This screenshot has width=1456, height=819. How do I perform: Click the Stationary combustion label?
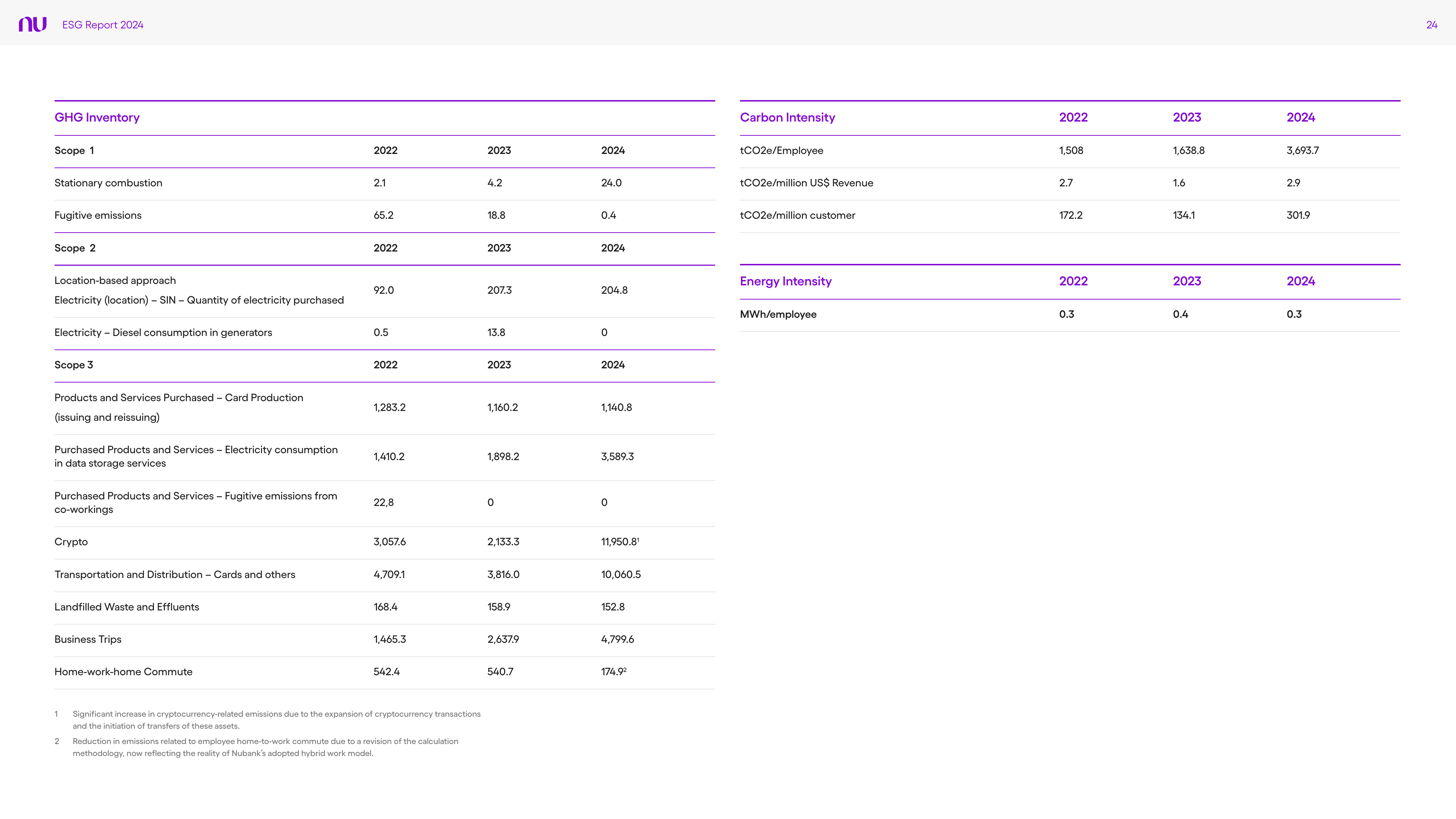108,183
